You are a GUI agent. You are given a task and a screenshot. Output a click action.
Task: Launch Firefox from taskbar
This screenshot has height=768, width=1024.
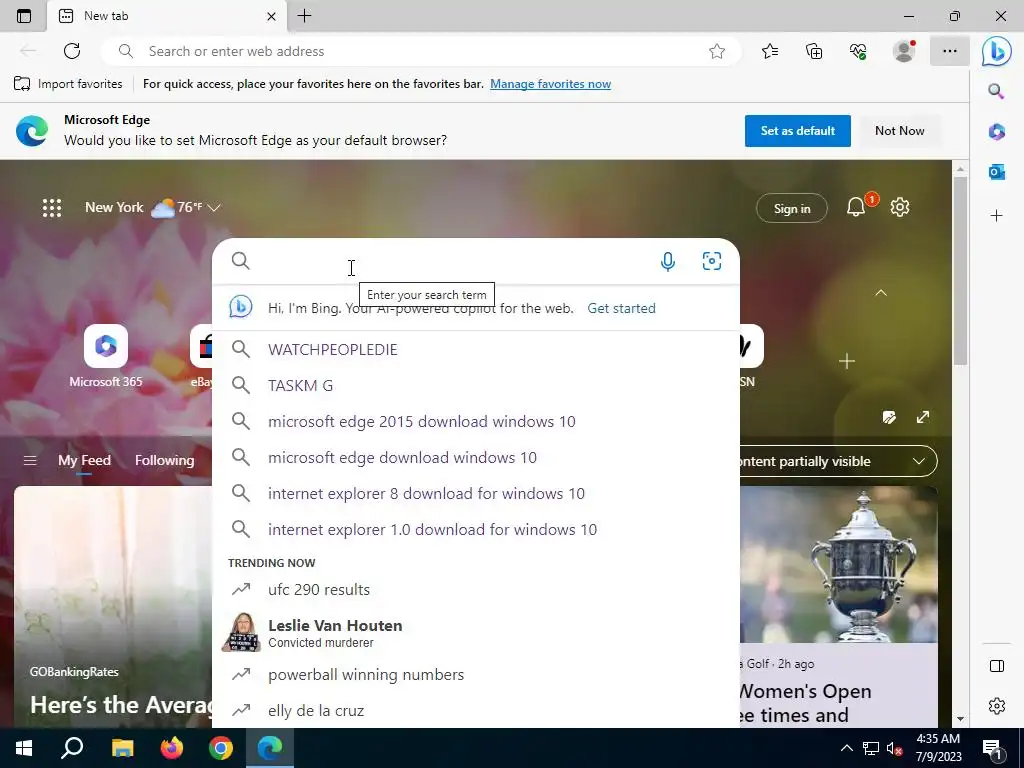[x=172, y=748]
